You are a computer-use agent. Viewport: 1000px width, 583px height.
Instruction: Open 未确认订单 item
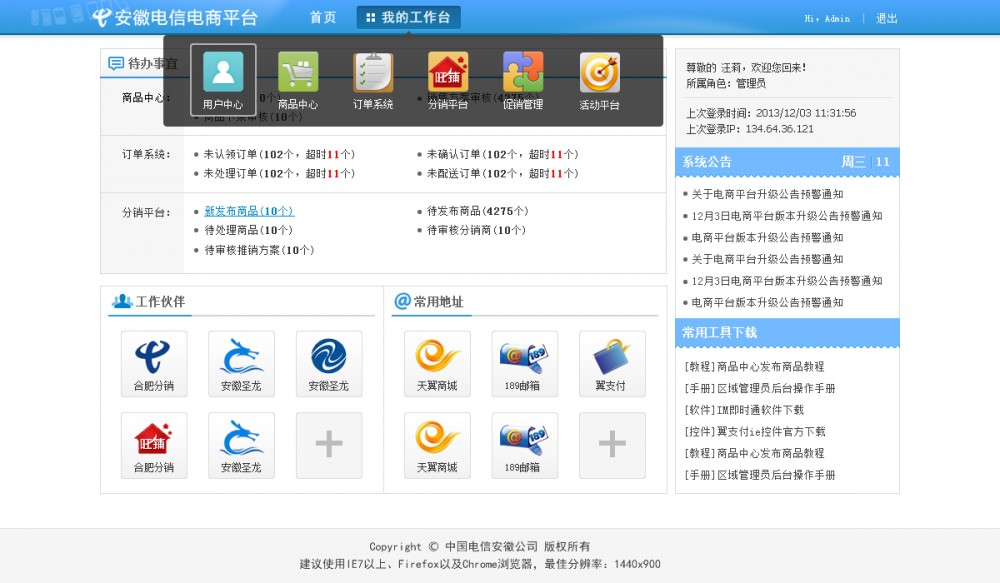pyautogui.click(x=502, y=154)
